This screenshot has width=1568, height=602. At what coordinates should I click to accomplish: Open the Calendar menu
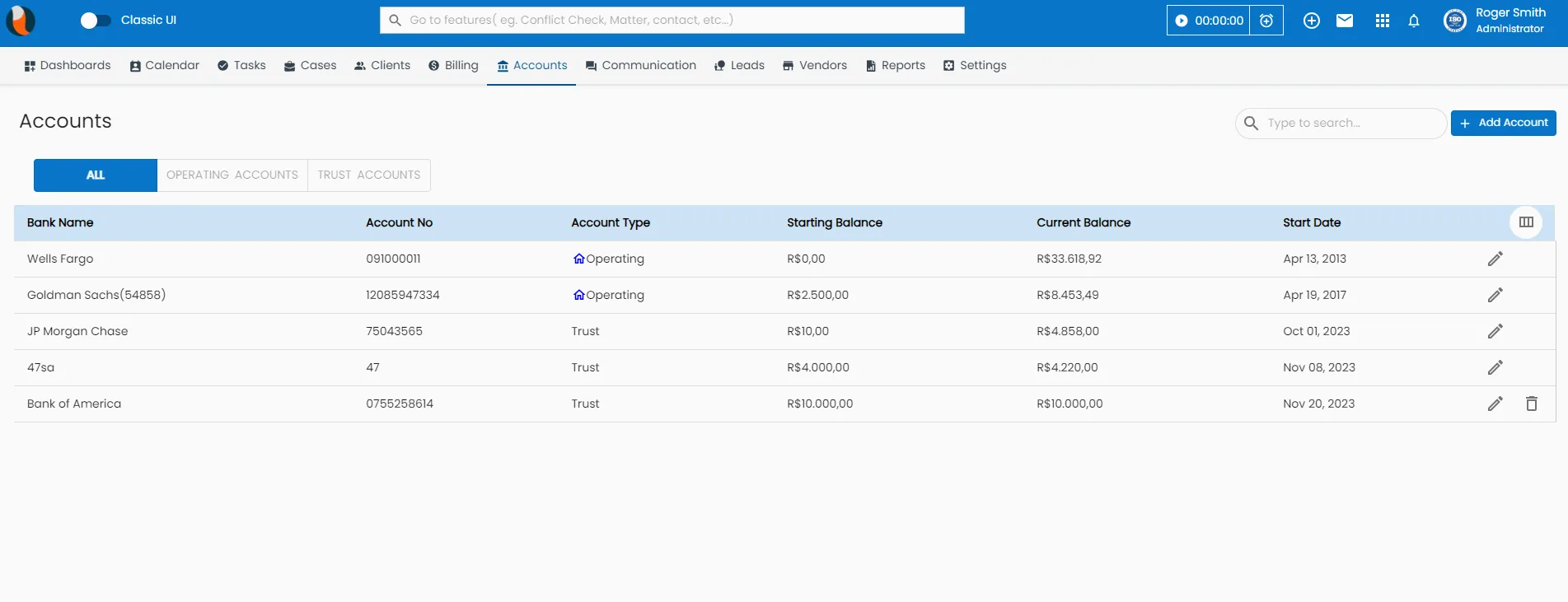(x=165, y=65)
